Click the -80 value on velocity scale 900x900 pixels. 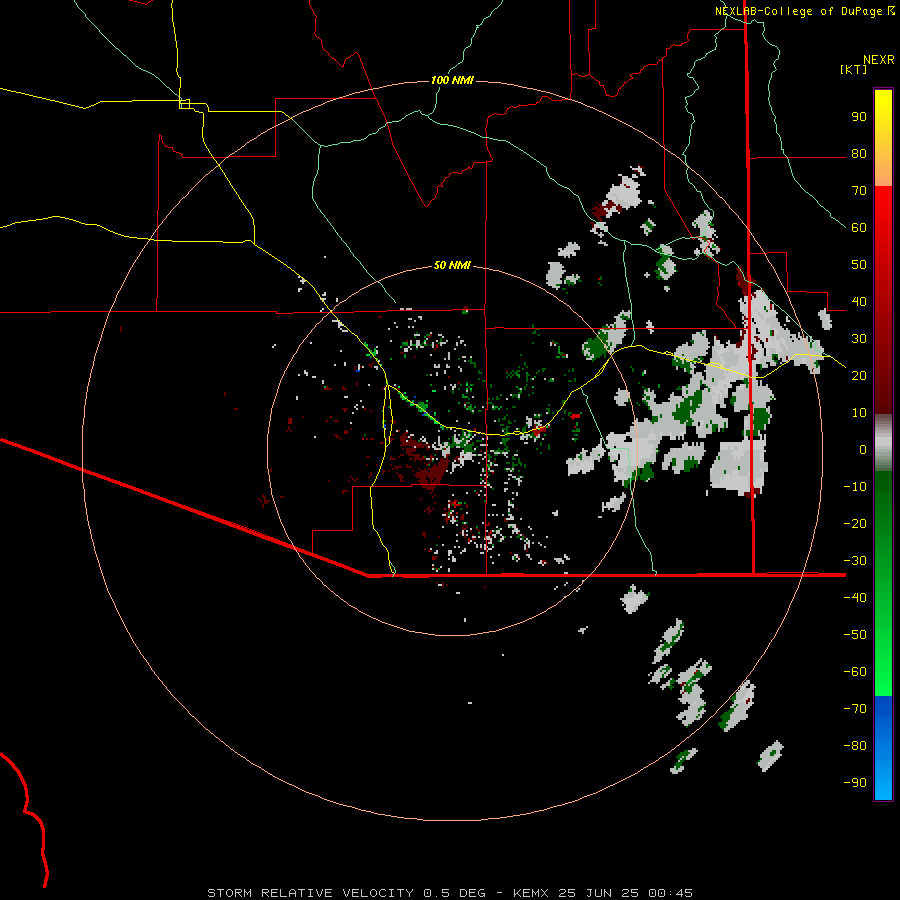(x=855, y=746)
